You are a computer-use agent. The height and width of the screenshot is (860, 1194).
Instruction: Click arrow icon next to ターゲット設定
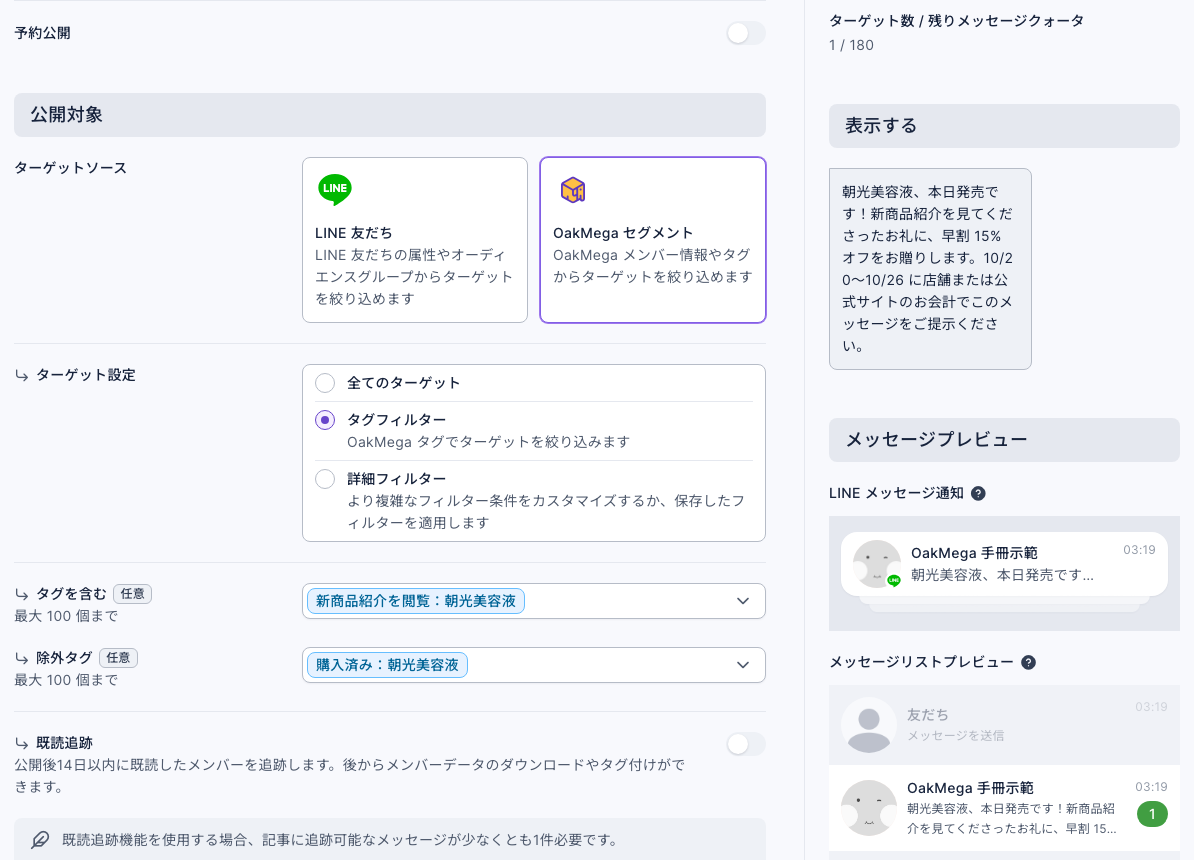tap(21, 376)
